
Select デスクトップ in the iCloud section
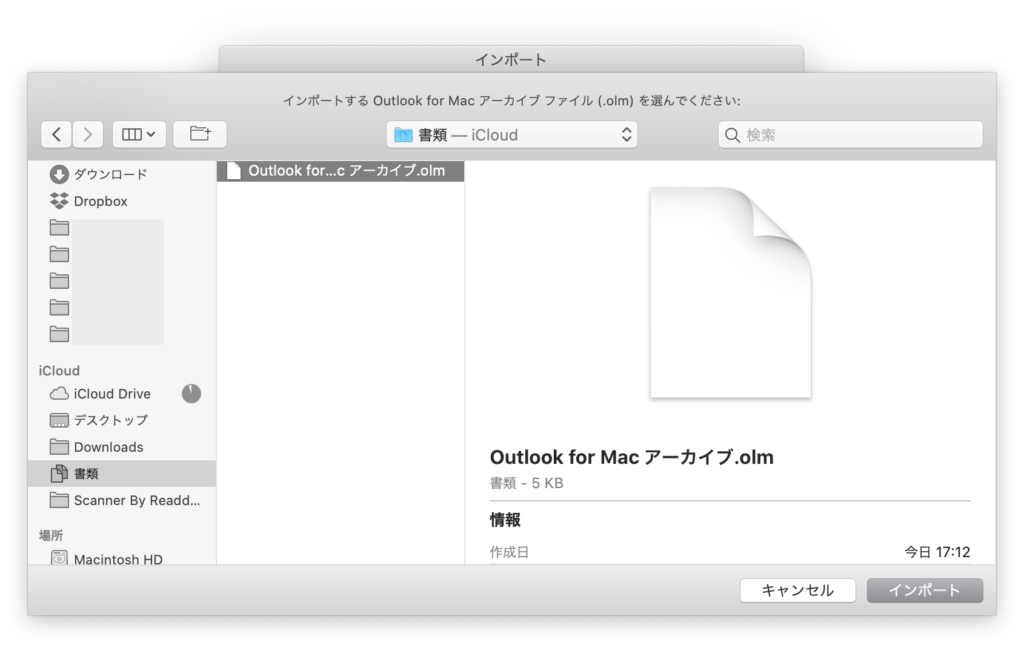[121, 420]
